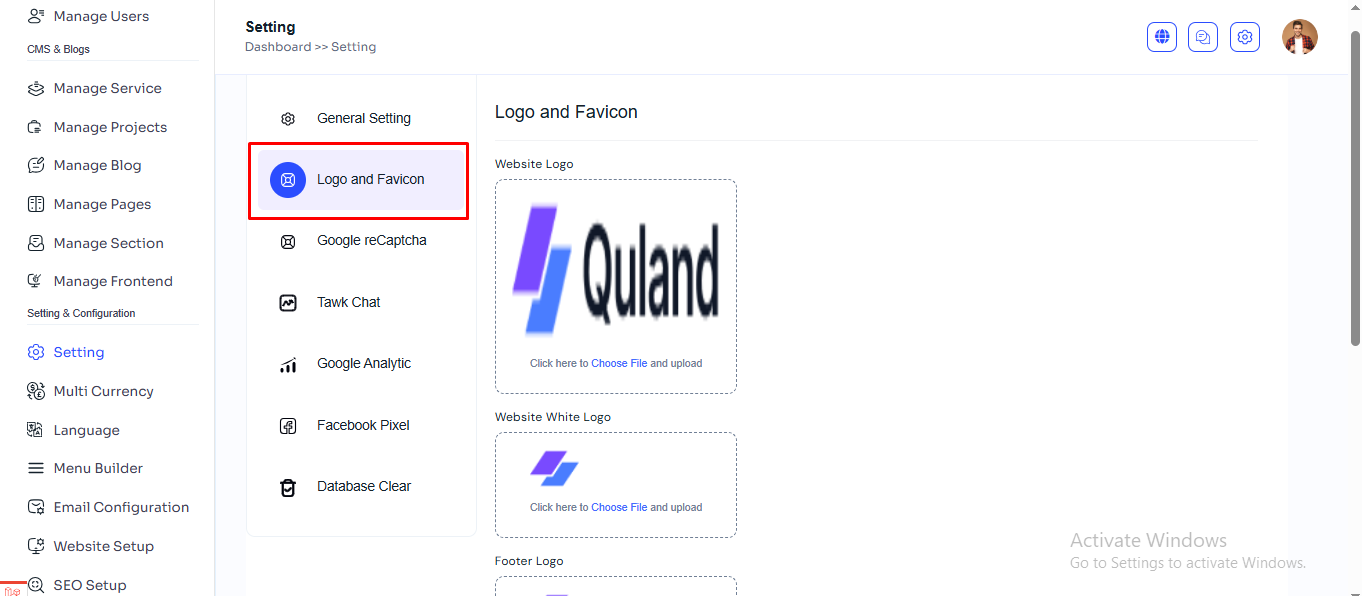This screenshot has height=596, width=1362.
Task: Click the globe icon in header
Action: (x=1162, y=37)
